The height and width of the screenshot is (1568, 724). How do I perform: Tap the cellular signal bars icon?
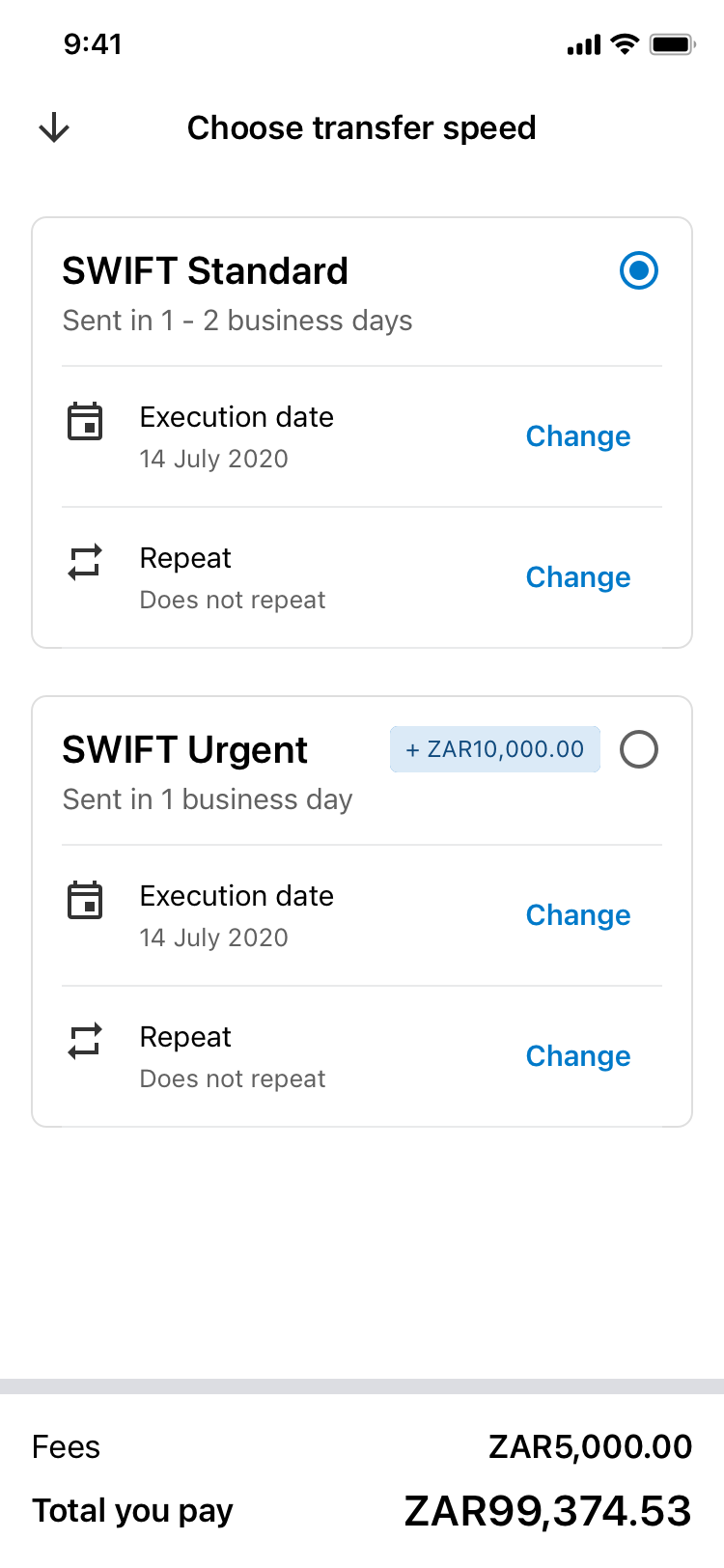pyautogui.click(x=584, y=44)
